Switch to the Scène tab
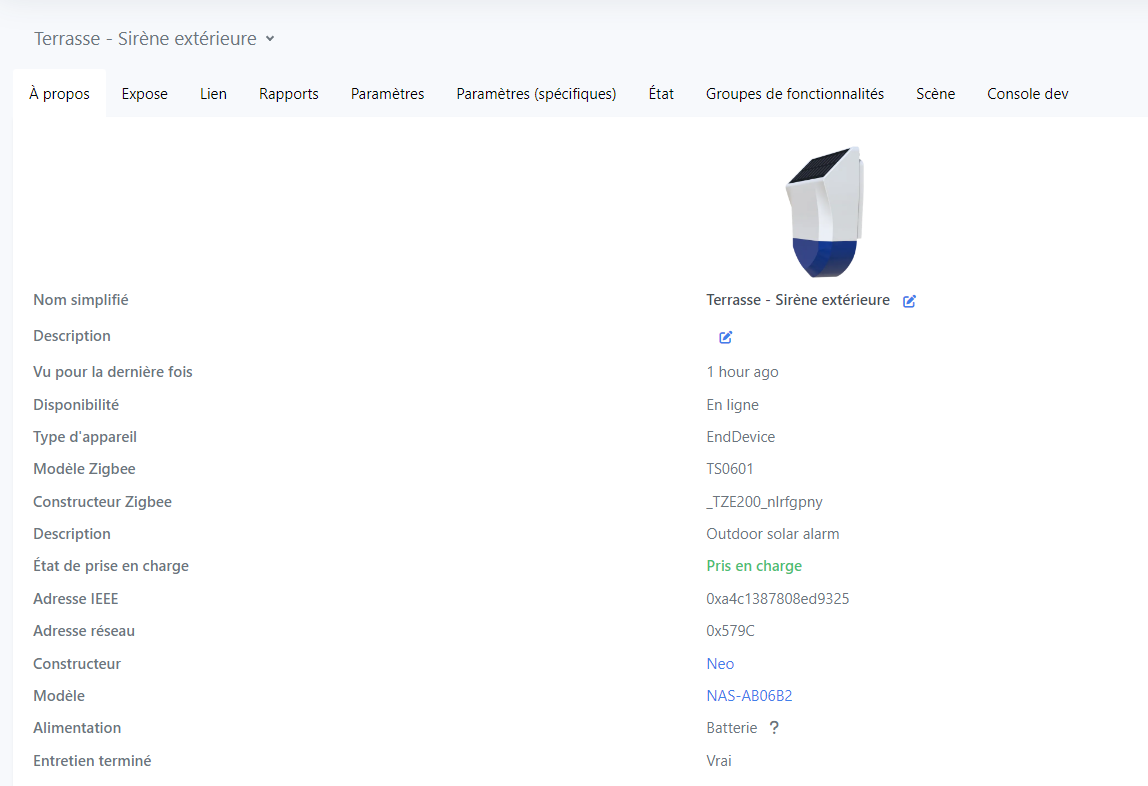The height and width of the screenshot is (786, 1148). [x=935, y=94]
